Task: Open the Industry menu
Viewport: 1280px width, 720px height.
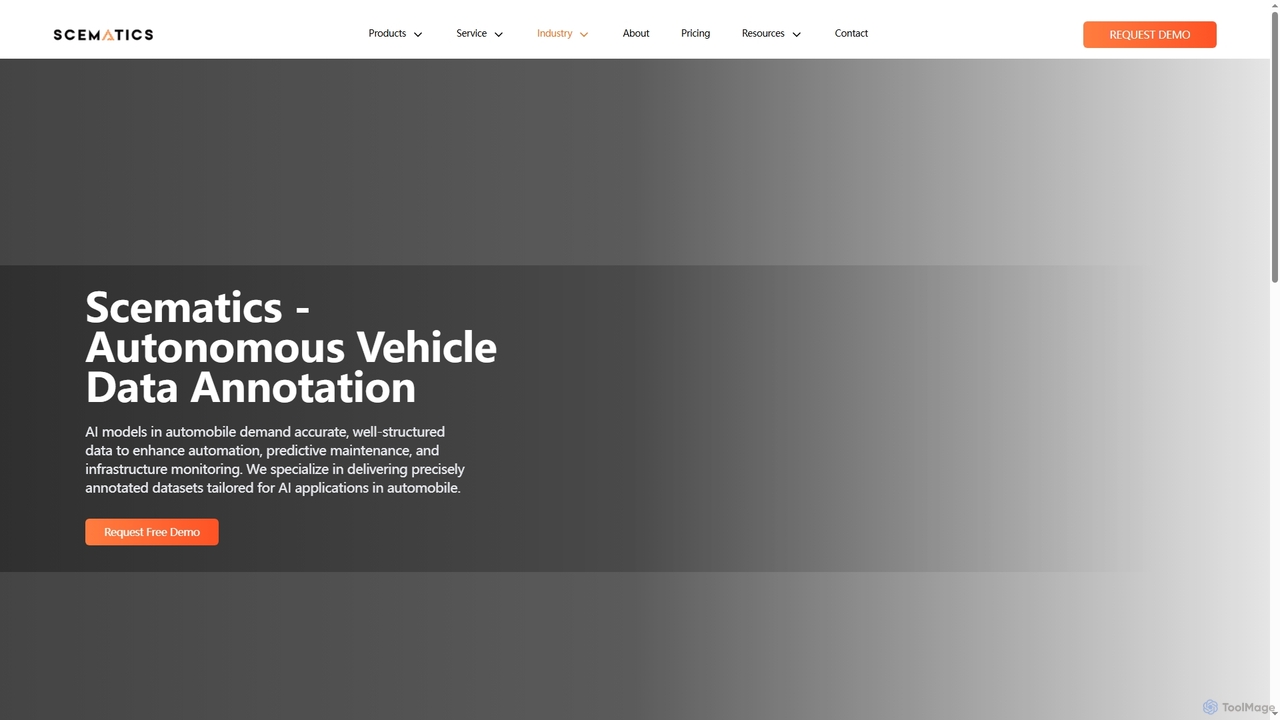Action: pos(554,34)
